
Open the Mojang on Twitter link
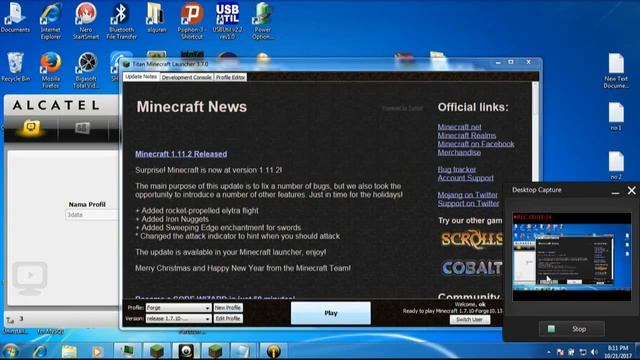tap(468, 195)
